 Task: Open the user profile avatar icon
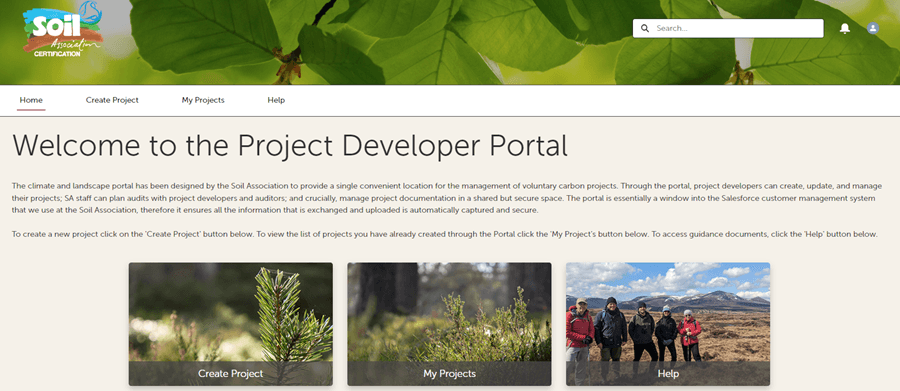(872, 28)
